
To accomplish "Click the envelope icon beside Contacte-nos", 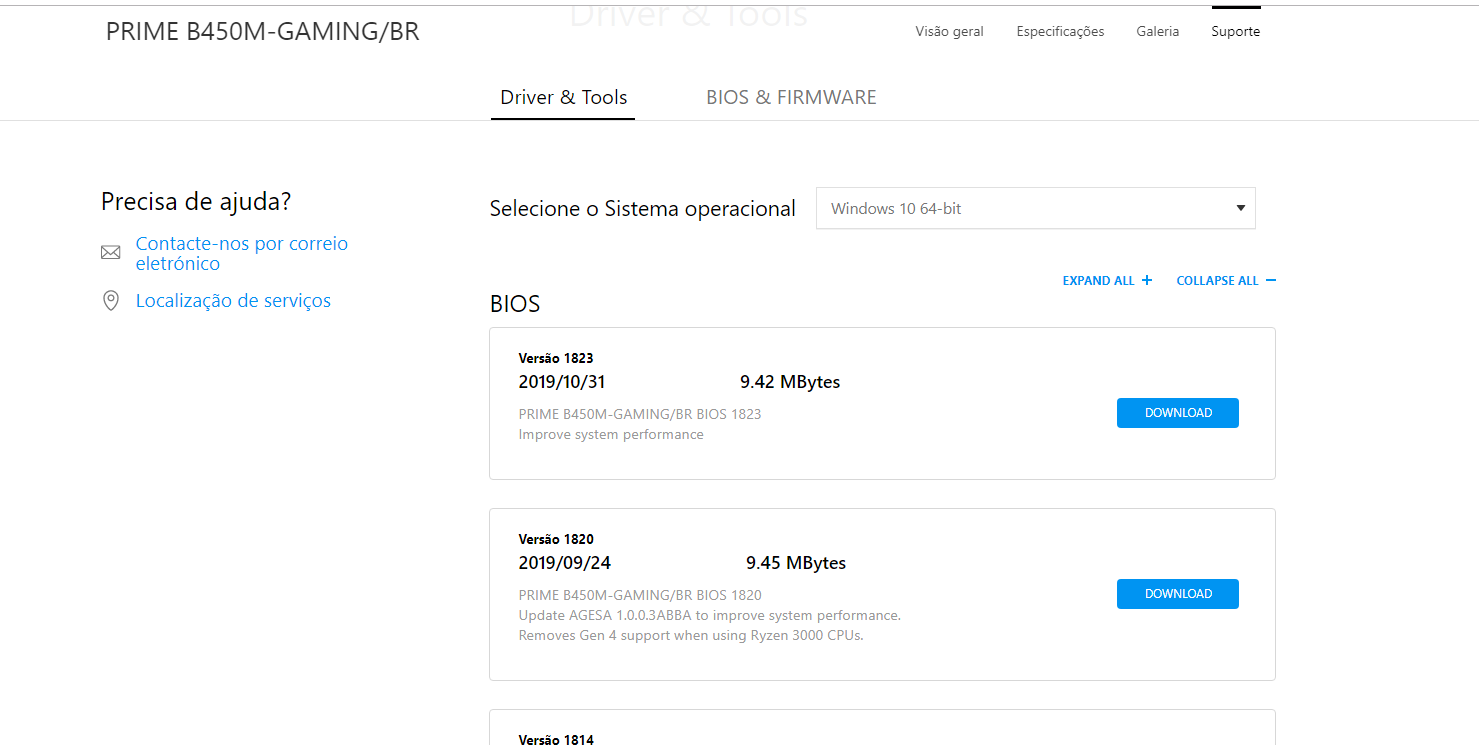I will pos(110,253).
